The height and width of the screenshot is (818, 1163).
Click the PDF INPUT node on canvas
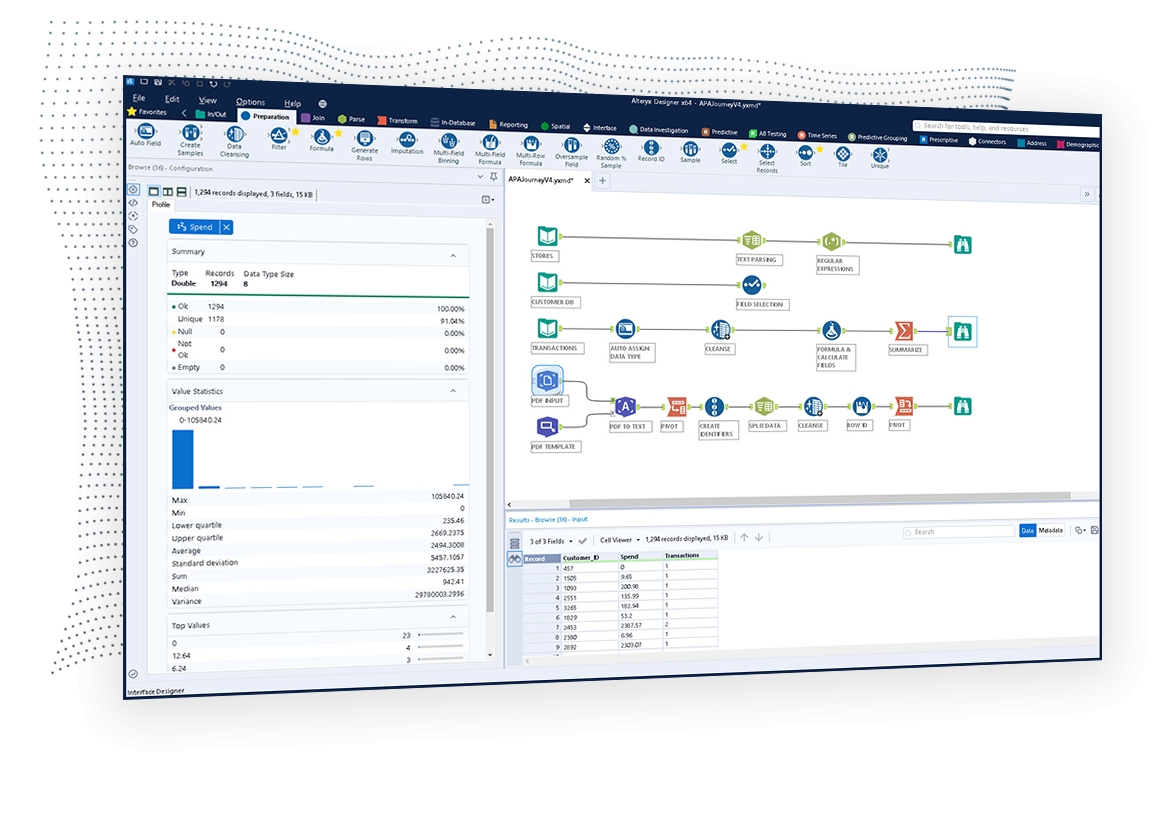547,380
